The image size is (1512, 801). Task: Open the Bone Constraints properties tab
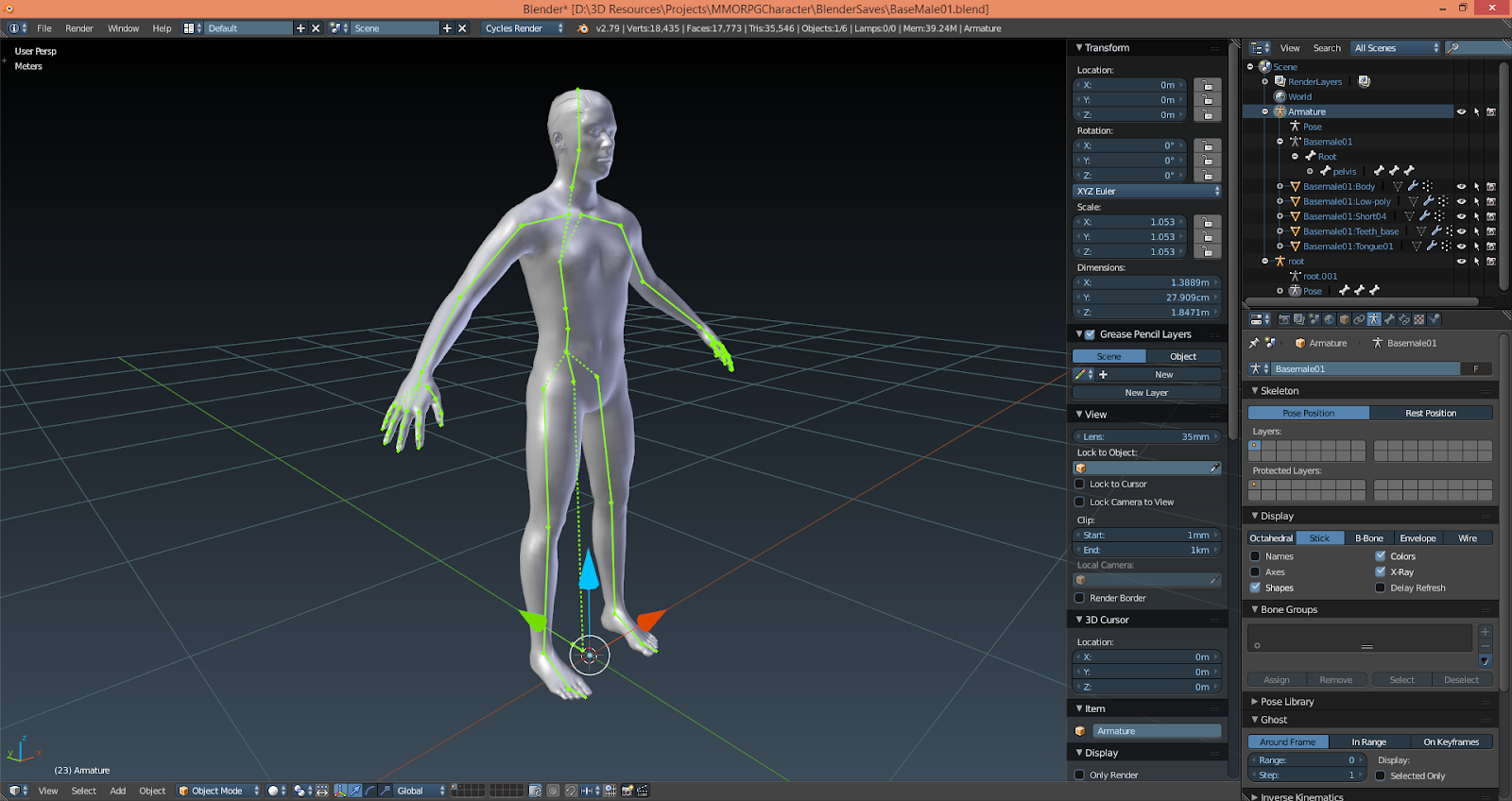pyautogui.click(x=1404, y=319)
